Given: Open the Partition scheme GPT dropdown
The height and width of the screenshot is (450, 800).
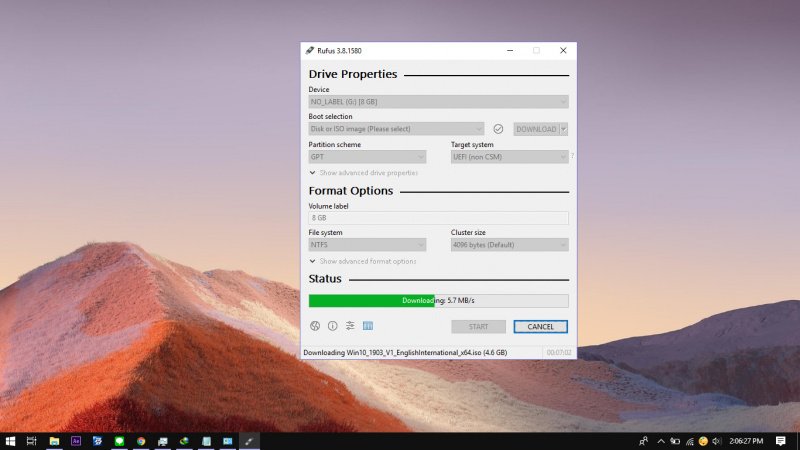Looking at the screenshot, I should coord(367,157).
